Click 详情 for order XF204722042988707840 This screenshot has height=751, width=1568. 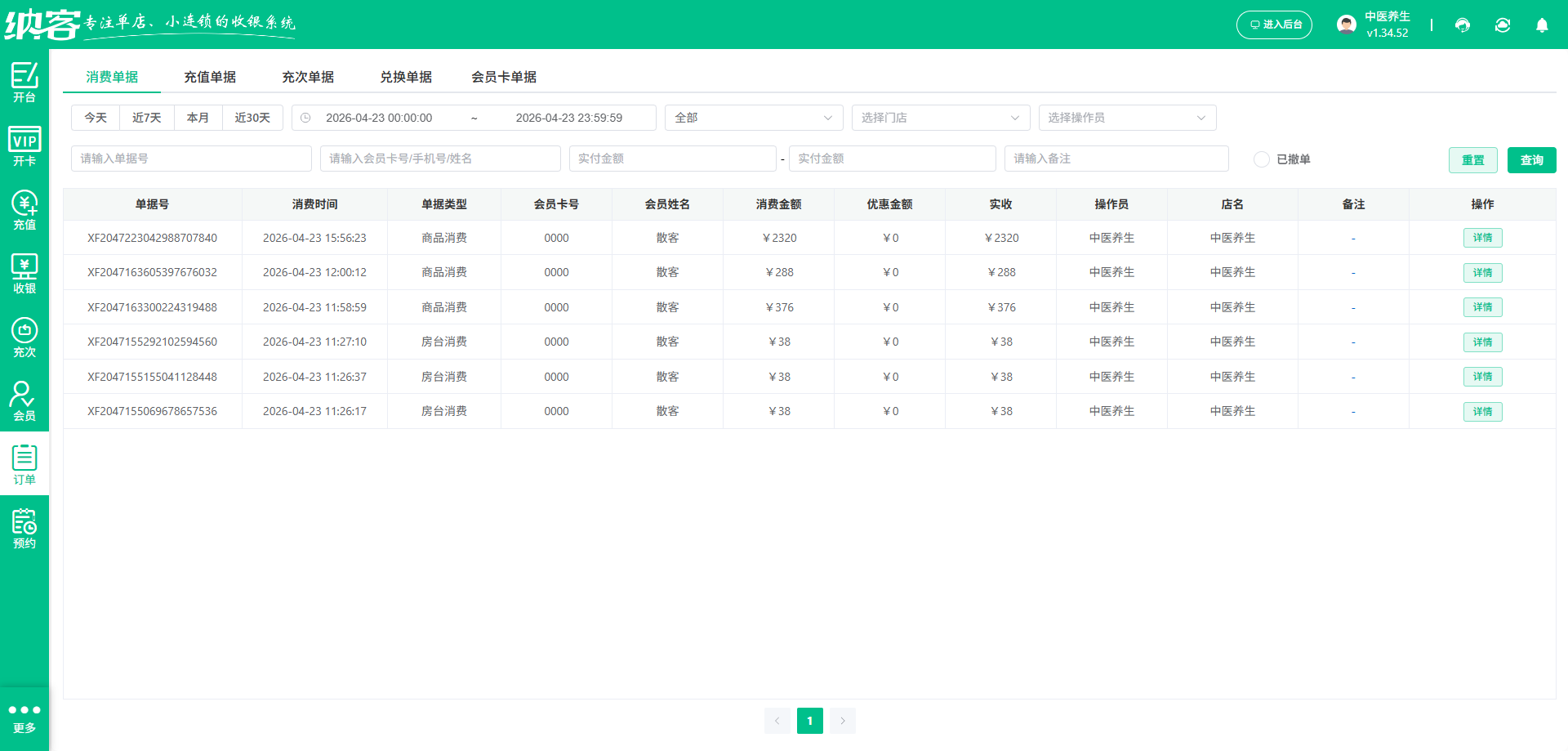[1482, 238]
